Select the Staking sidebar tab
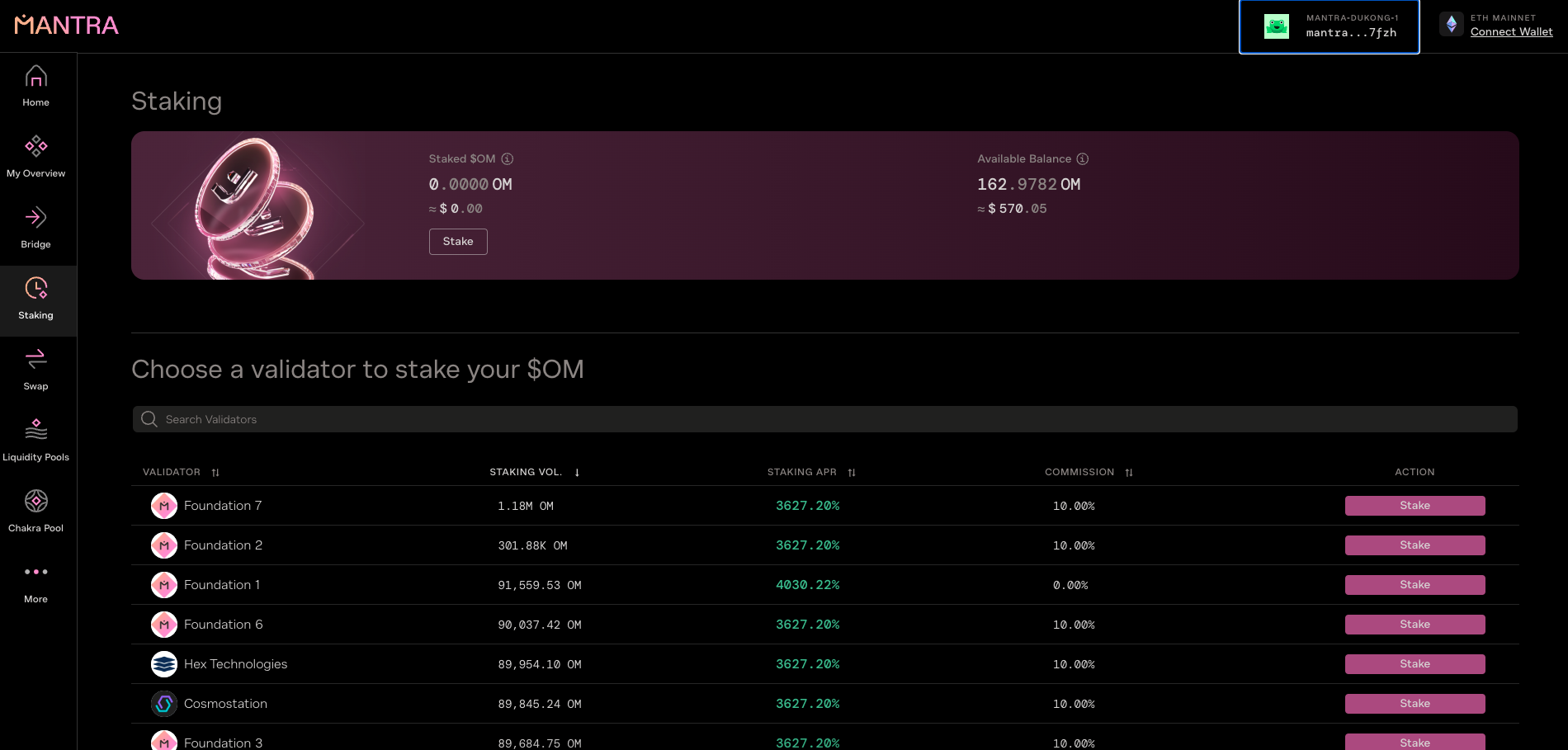This screenshot has width=1568, height=750. click(35, 300)
